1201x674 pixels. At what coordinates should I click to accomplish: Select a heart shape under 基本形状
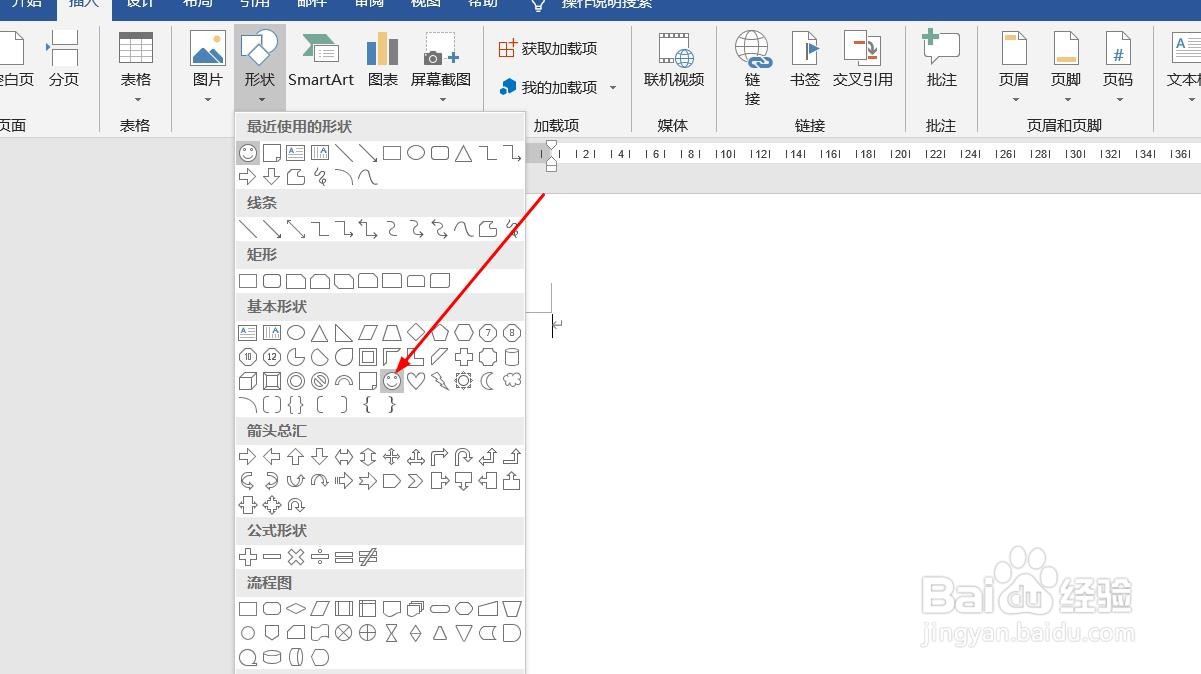(415, 380)
